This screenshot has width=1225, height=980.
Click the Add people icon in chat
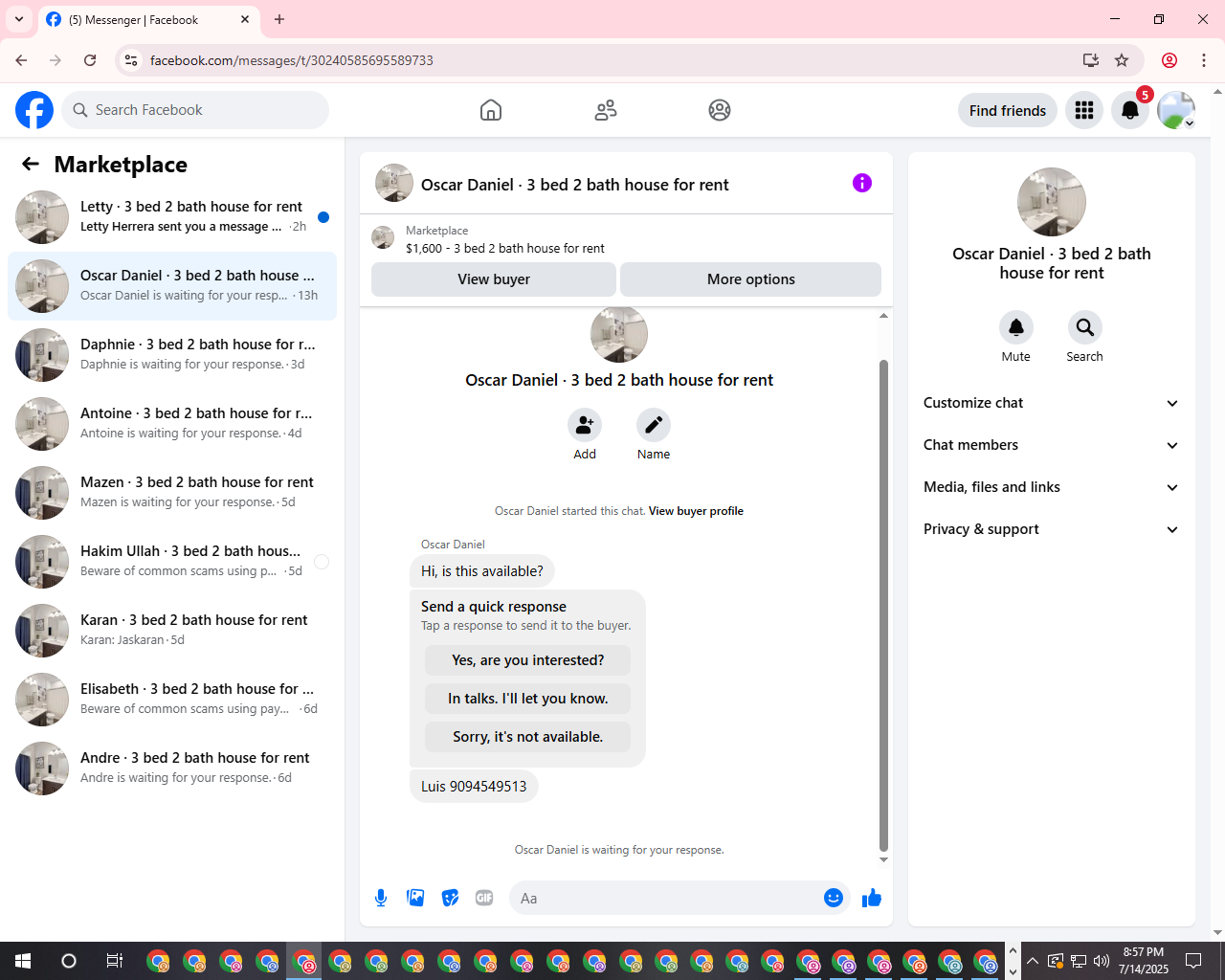coord(585,424)
